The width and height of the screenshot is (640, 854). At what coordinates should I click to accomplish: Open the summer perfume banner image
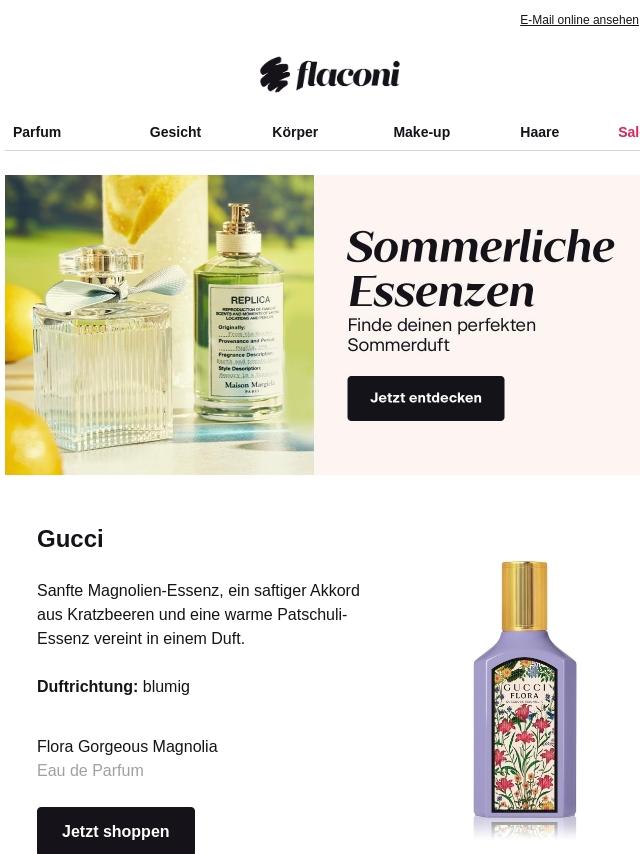click(160, 325)
